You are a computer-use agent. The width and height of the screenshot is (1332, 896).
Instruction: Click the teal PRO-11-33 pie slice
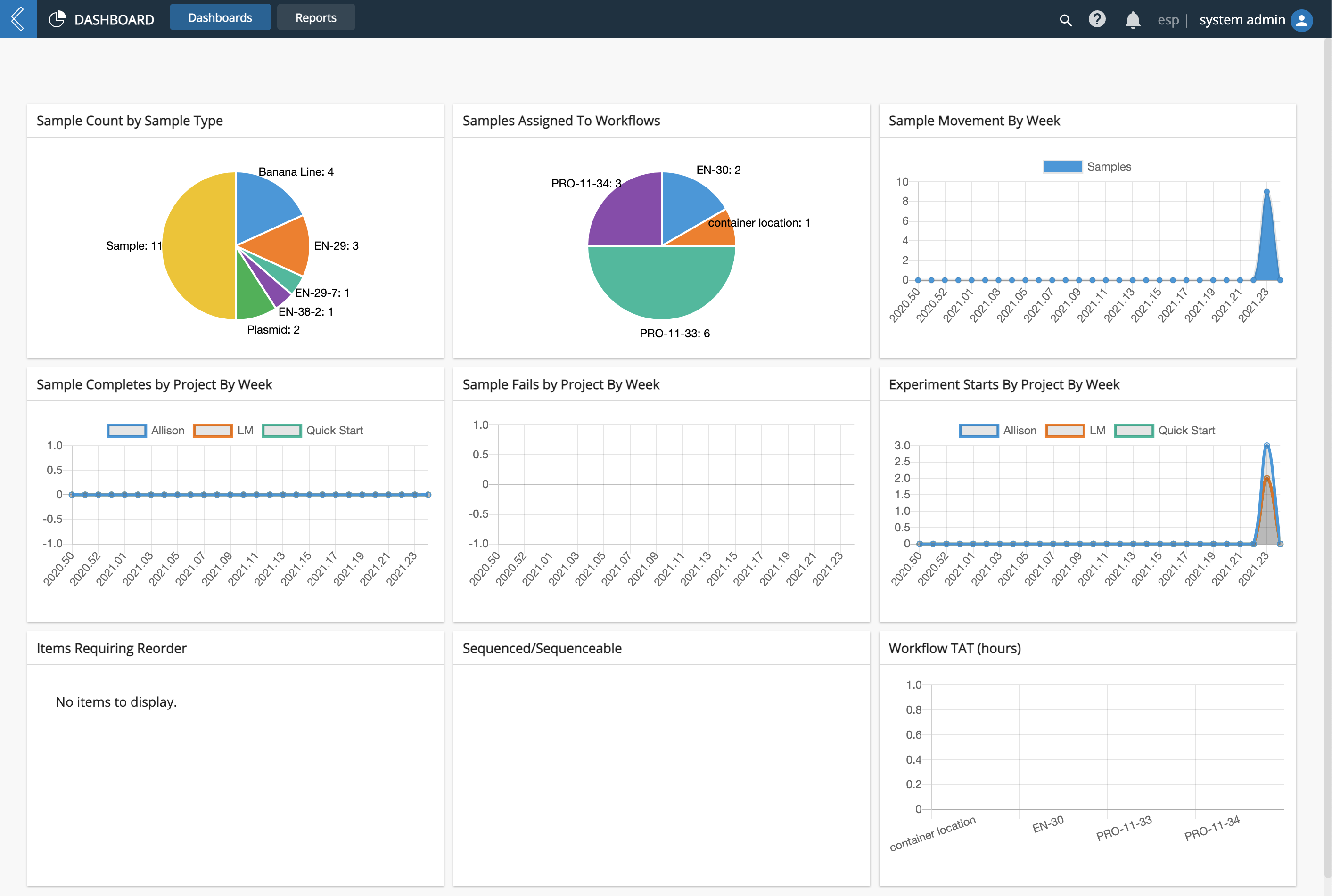[661, 283]
